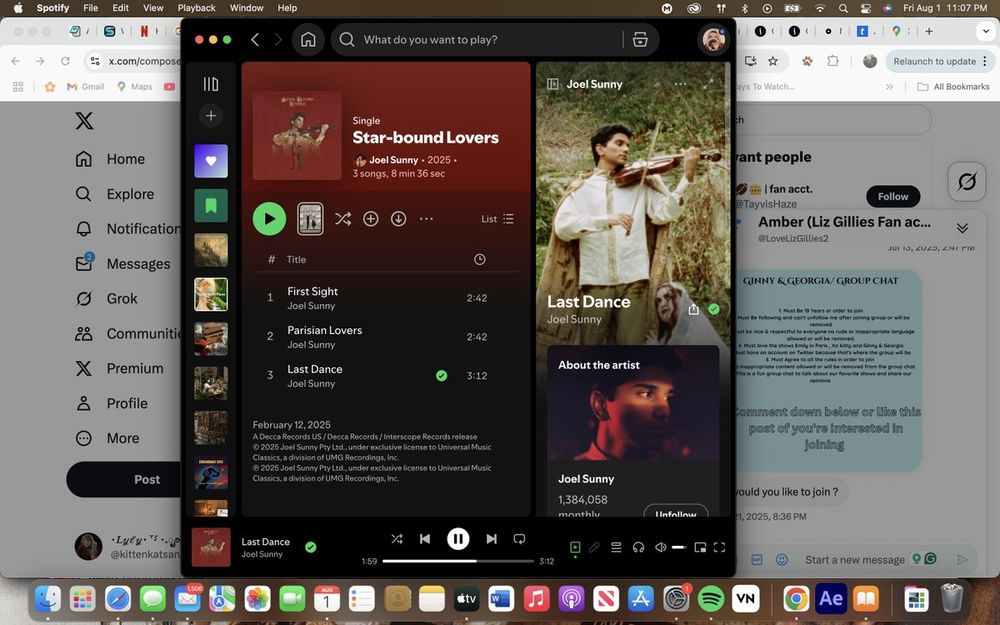Click the Spotify forward navigation arrow

278,40
